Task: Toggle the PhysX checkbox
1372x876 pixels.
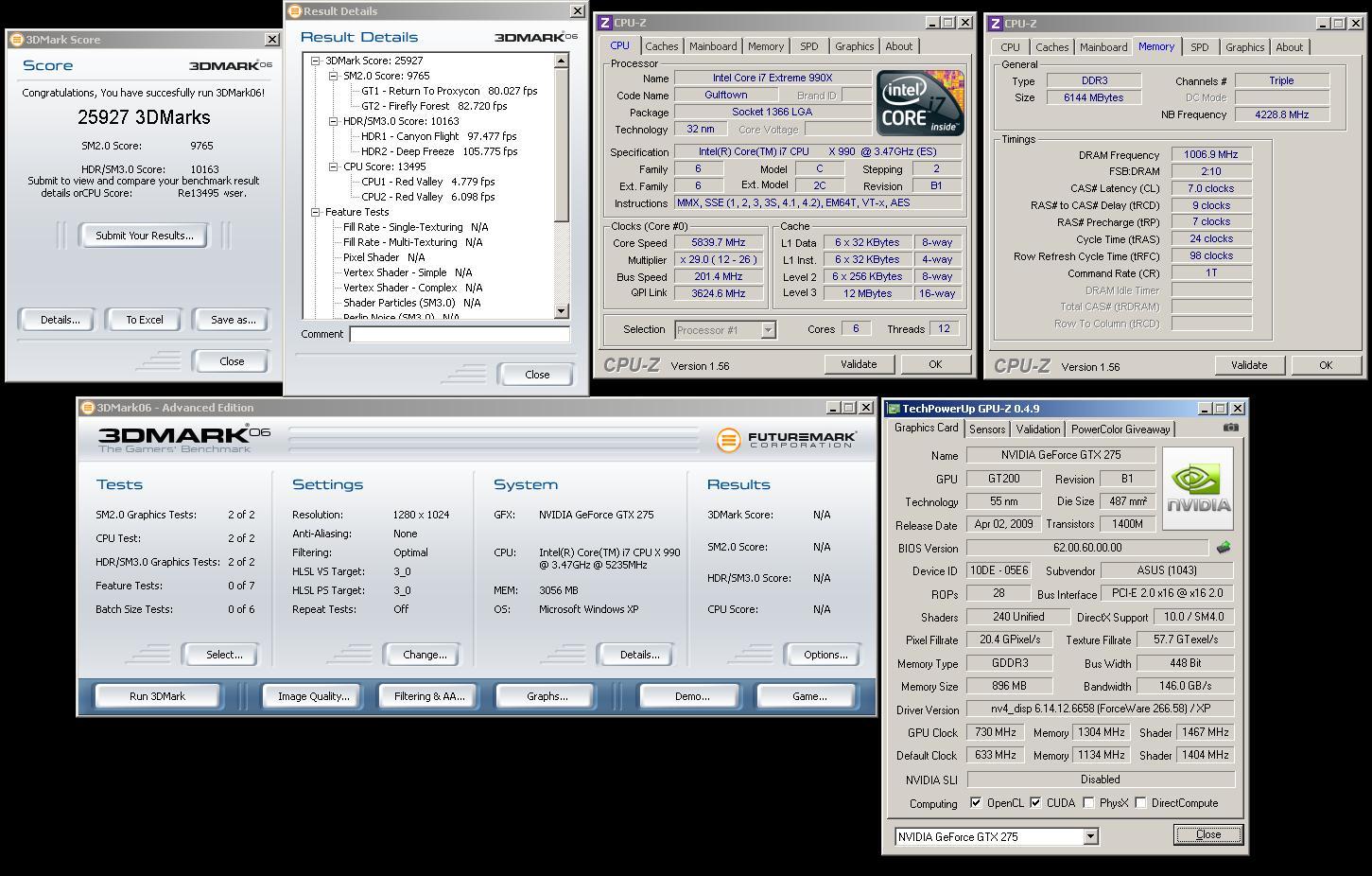Action: pos(1089,803)
